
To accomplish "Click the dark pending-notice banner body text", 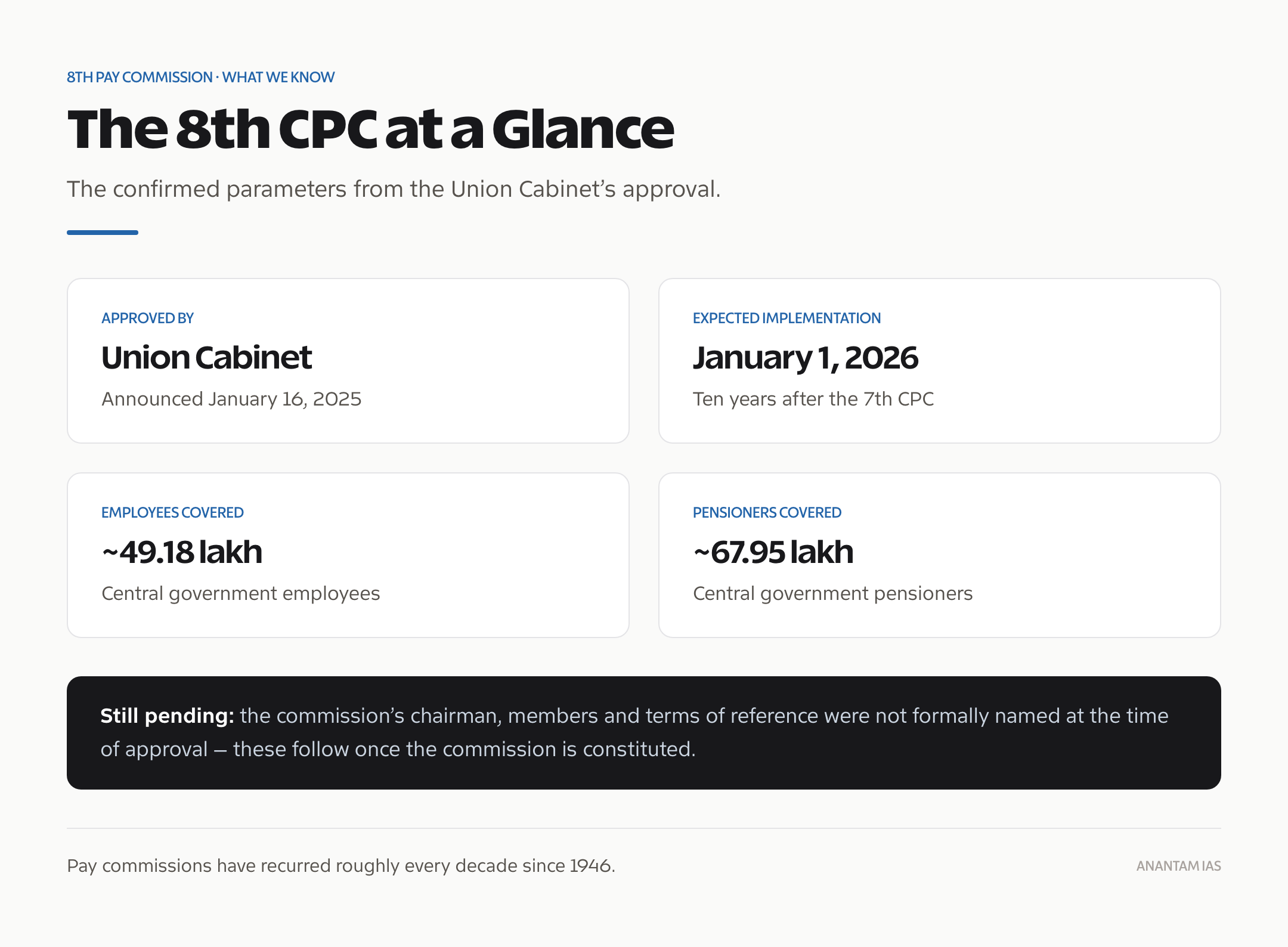I will [634, 732].
